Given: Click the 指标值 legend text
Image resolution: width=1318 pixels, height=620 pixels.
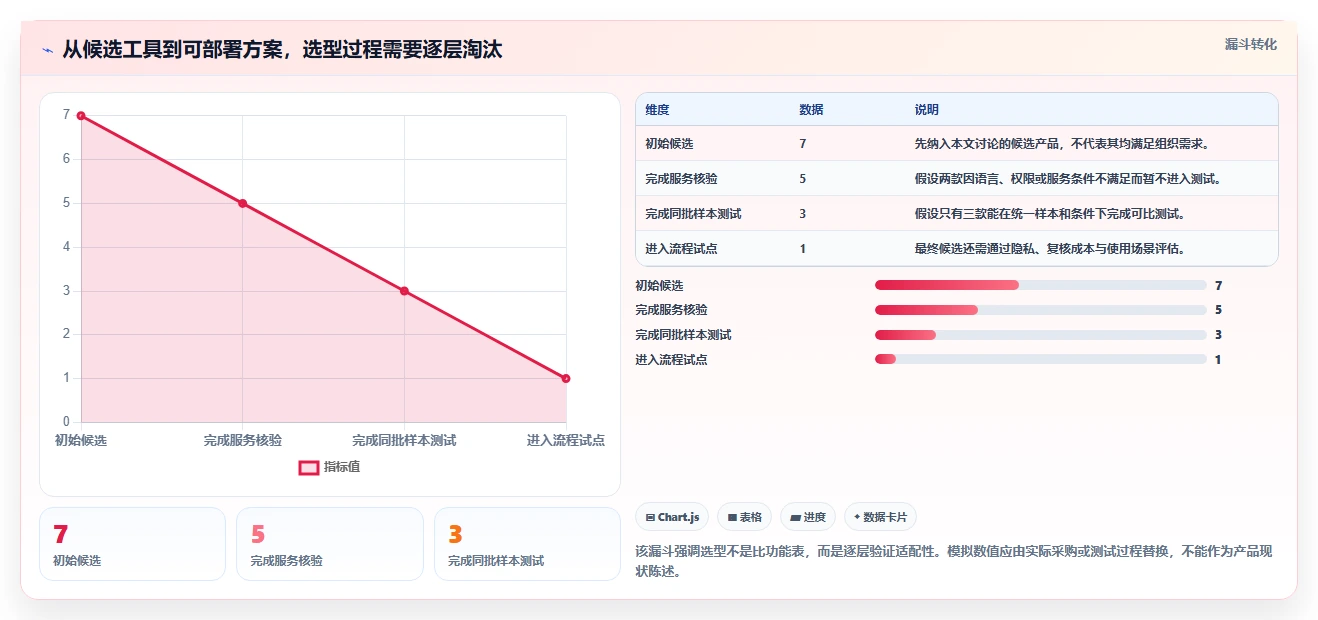Looking at the screenshot, I should click(x=342, y=467).
